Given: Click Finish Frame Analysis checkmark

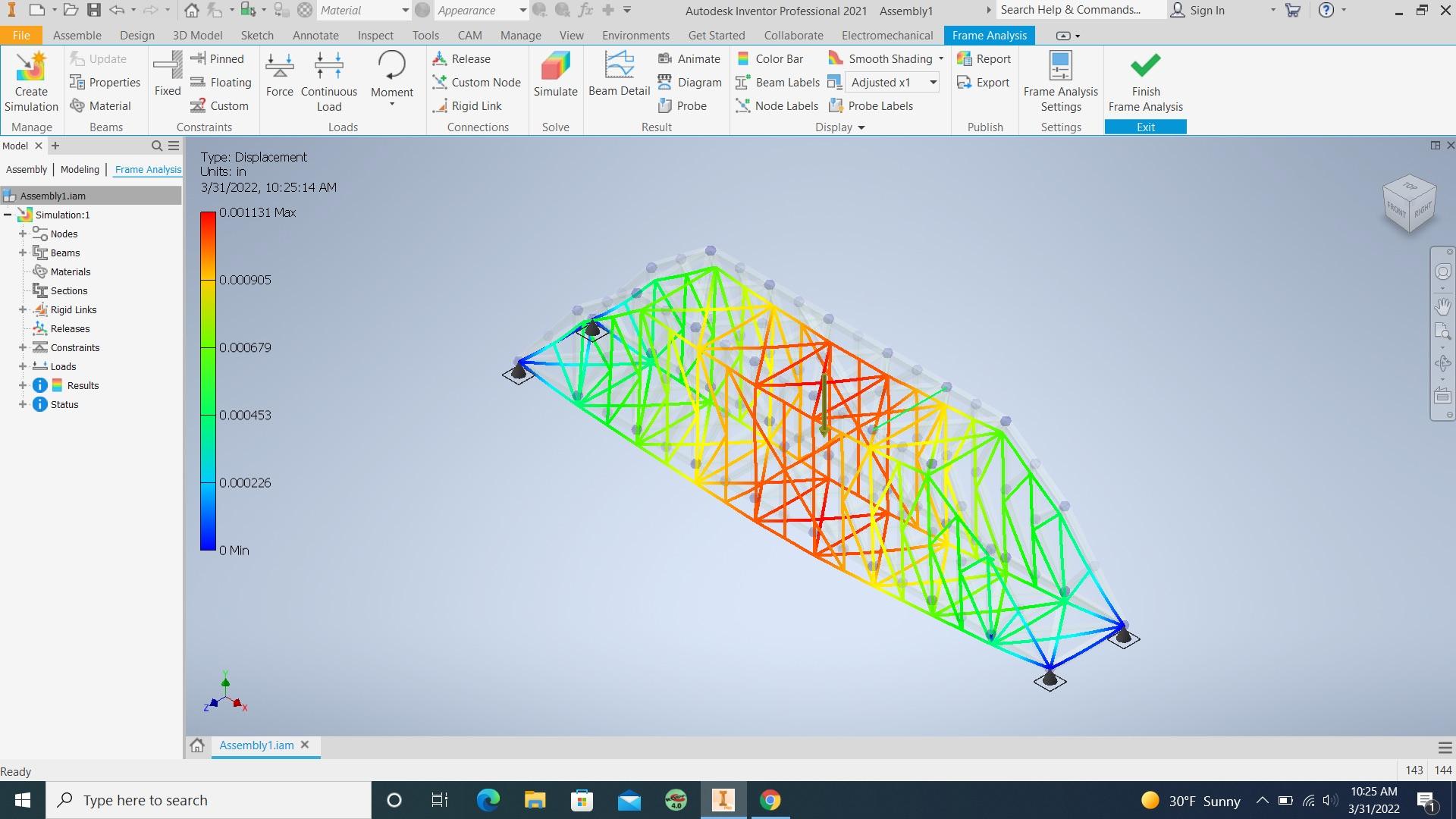Looking at the screenshot, I should coord(1145,82).
